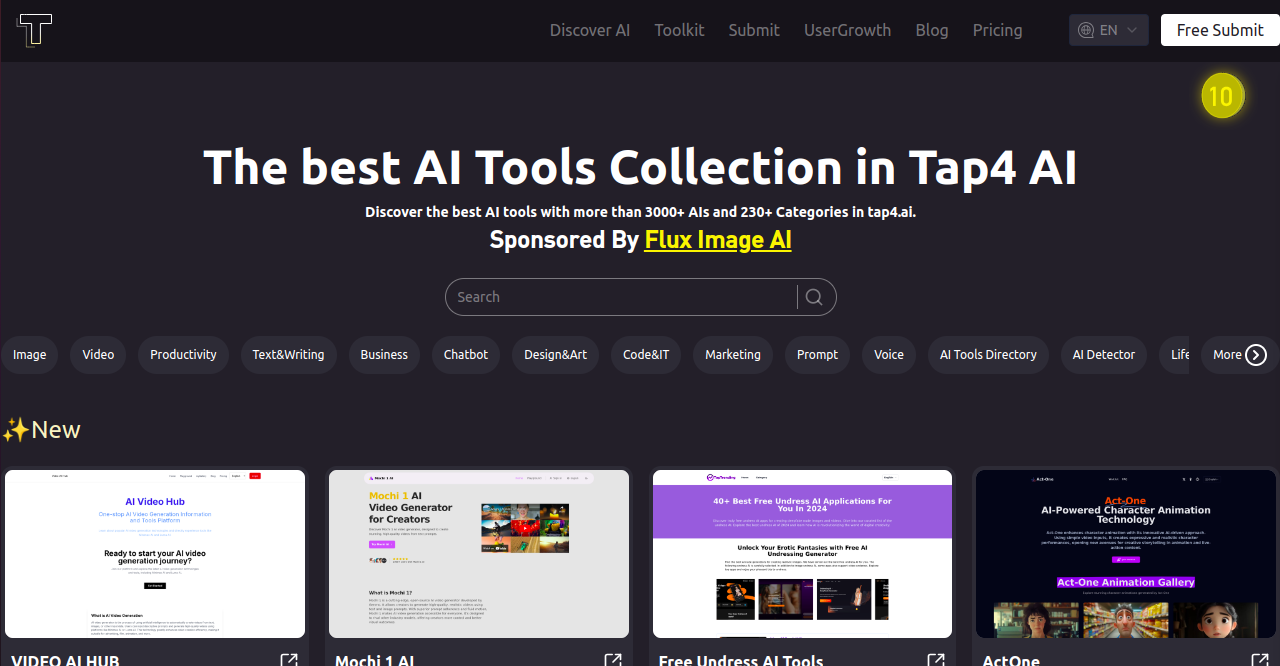Viewport: 1280px width, 666px height.
Task: Click the More categories arrow icon
Action: point(1256,355)
